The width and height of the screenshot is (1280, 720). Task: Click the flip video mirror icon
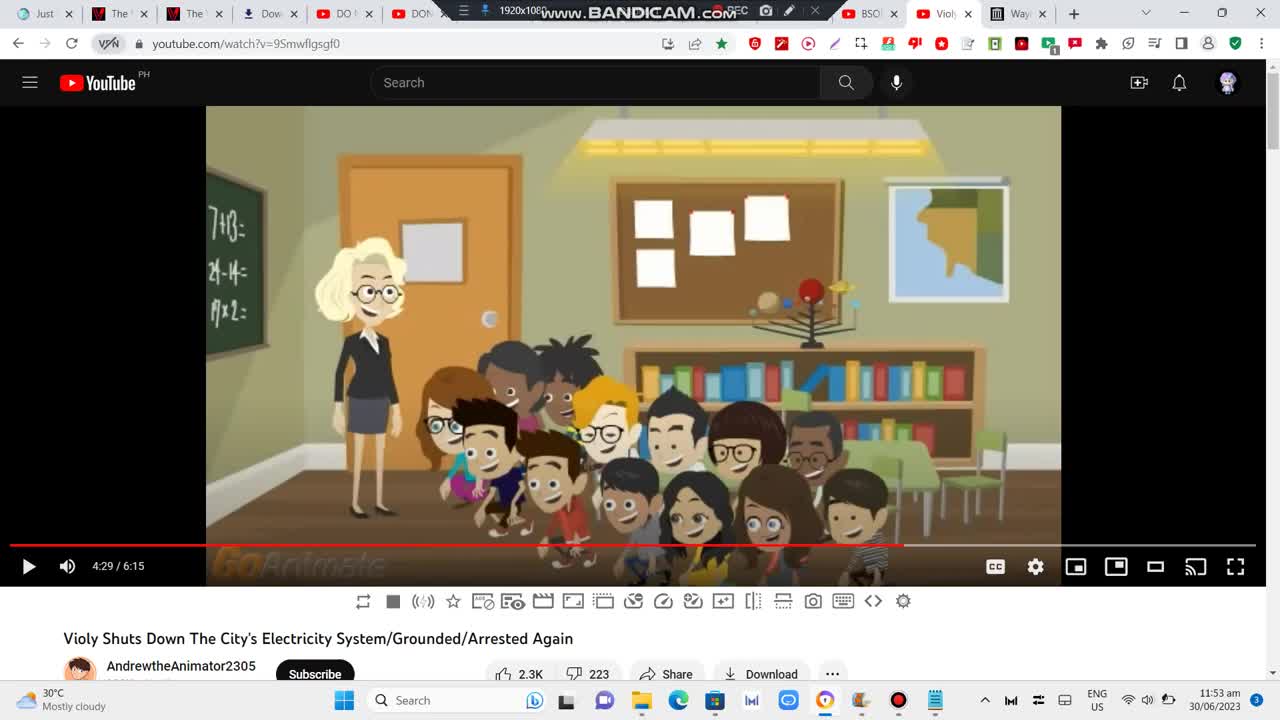[753, 601]
